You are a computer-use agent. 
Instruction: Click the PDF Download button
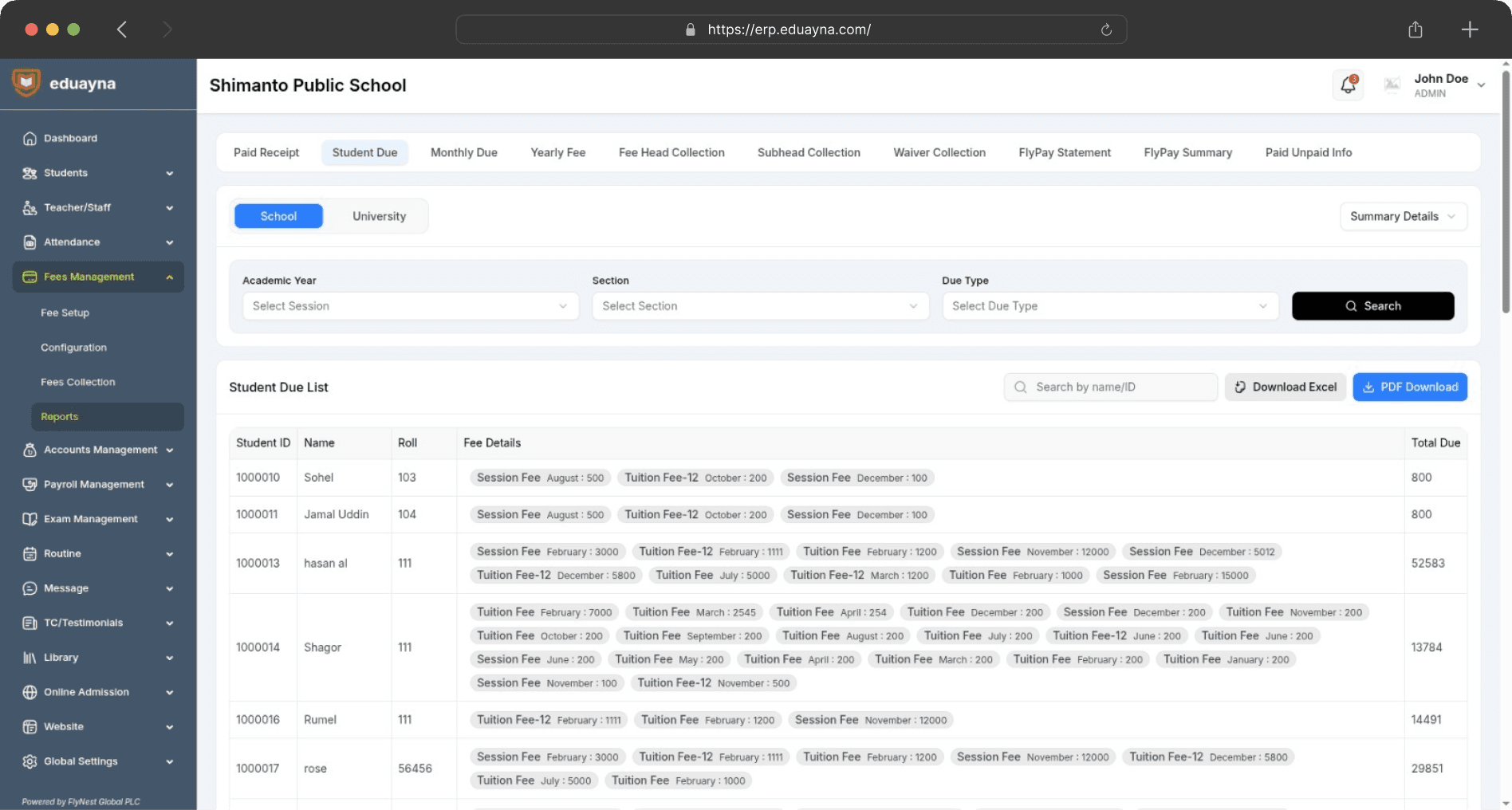pos(1409,387)
